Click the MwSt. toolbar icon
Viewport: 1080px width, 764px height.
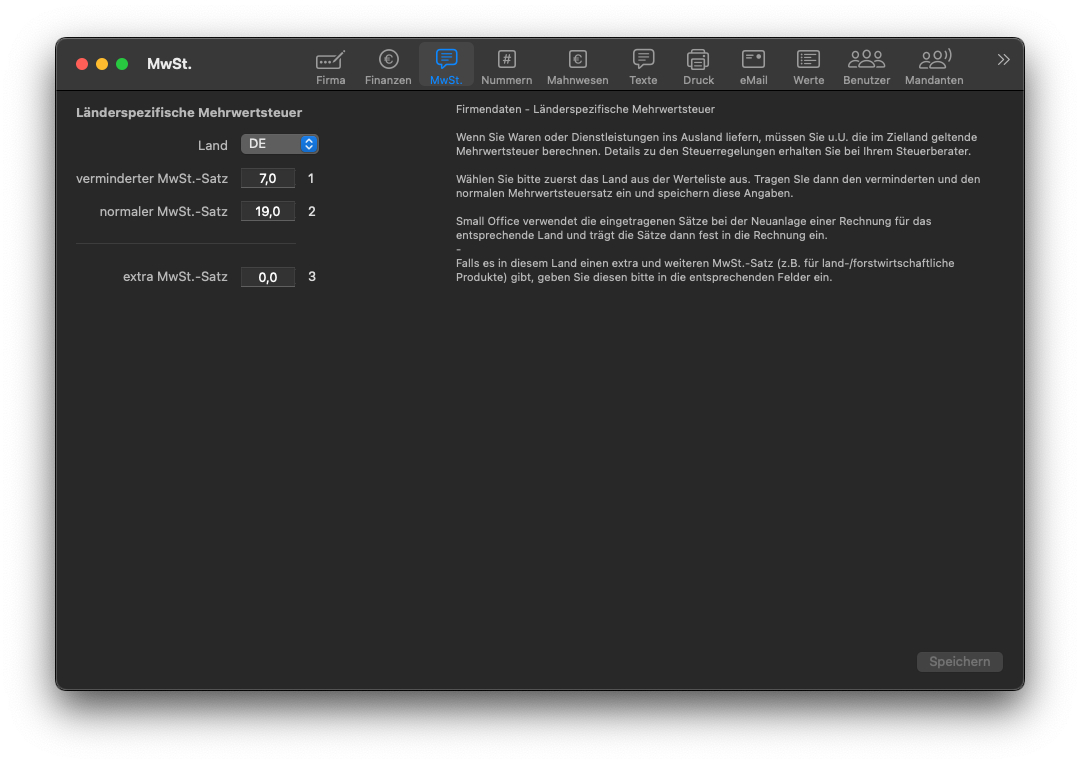(446, 60)
